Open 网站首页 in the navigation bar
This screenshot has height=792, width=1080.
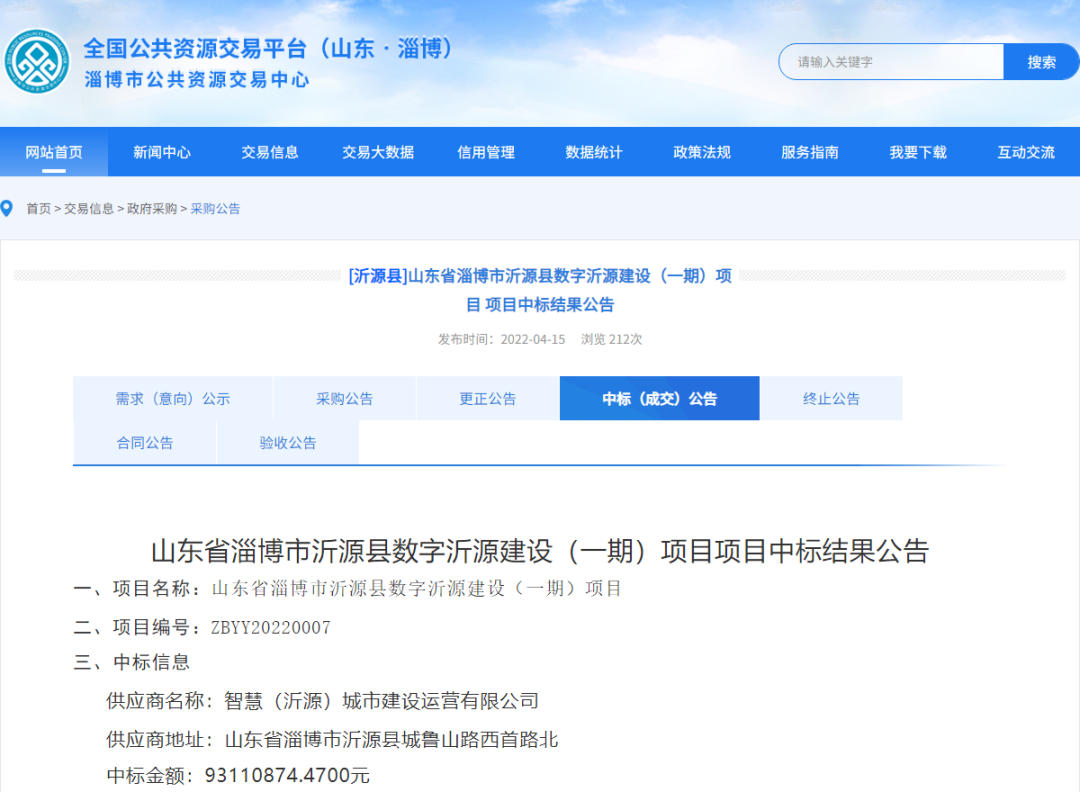coord(54,152)
